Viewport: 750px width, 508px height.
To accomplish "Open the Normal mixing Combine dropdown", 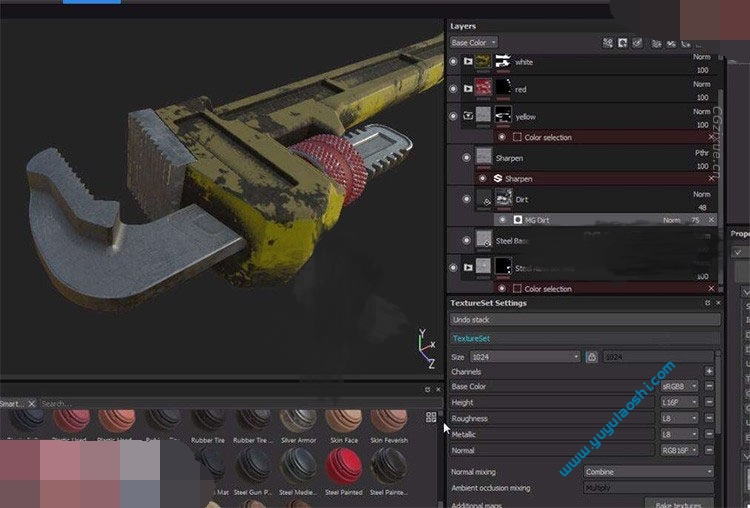I will pos(648,472).
